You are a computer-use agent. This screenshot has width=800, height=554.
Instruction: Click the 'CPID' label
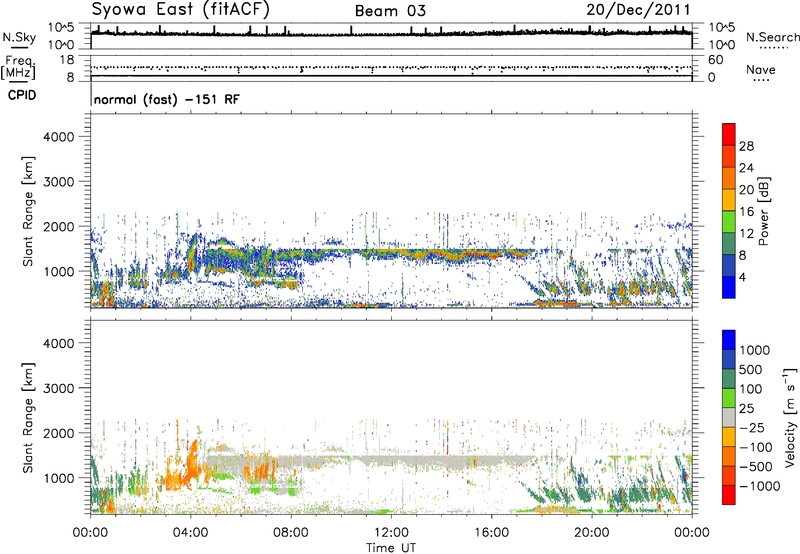[22, 95]
